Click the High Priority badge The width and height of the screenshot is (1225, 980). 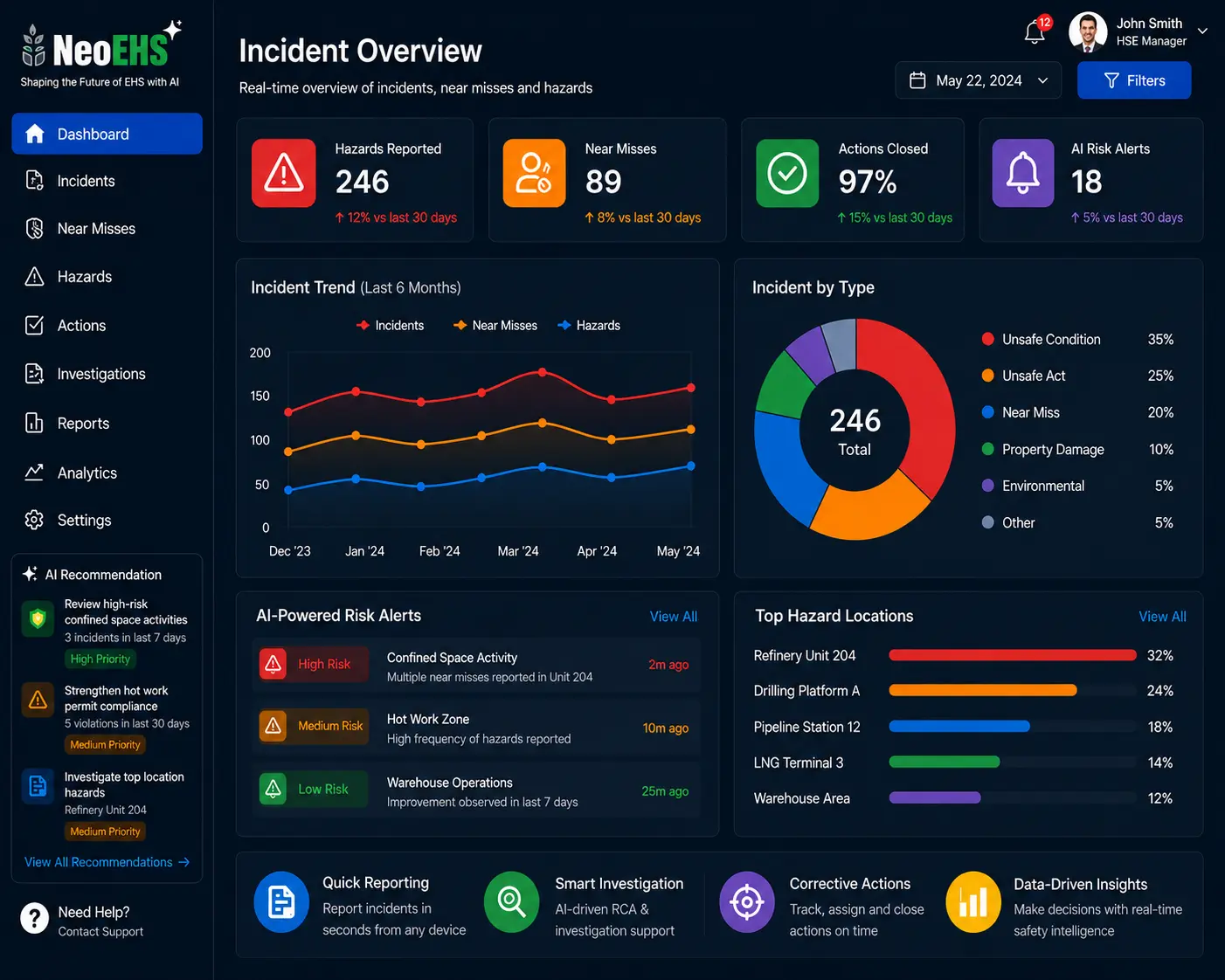tap(100, 659)
